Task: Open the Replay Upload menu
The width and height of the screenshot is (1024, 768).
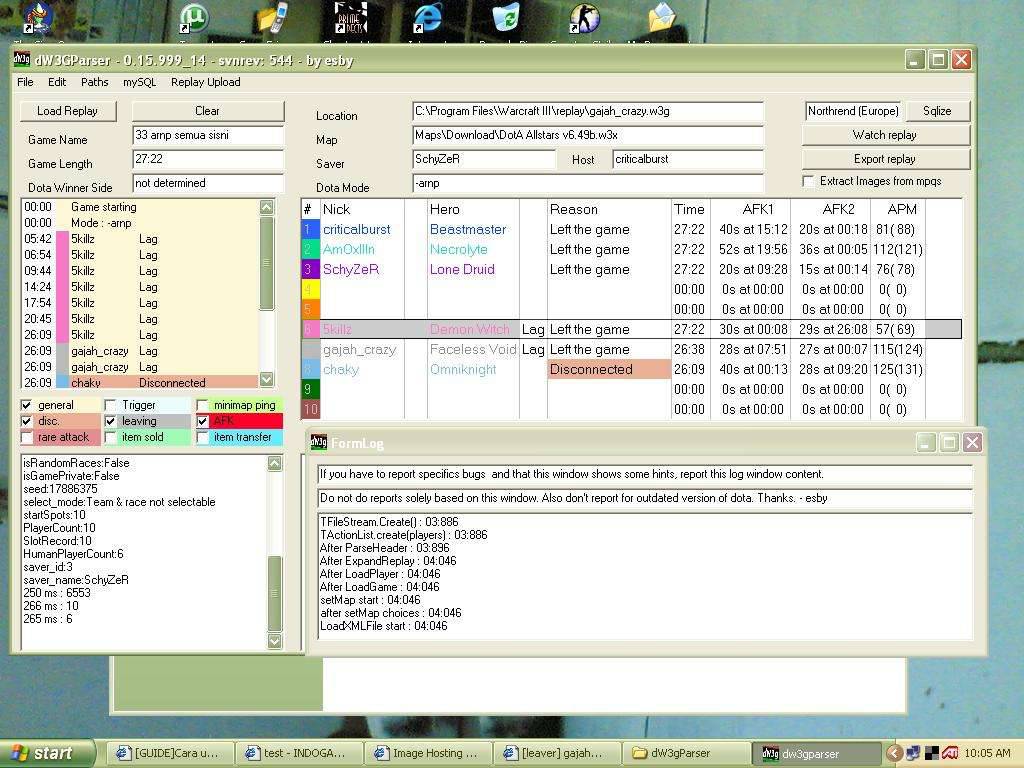Action: [x=206, y=82]
